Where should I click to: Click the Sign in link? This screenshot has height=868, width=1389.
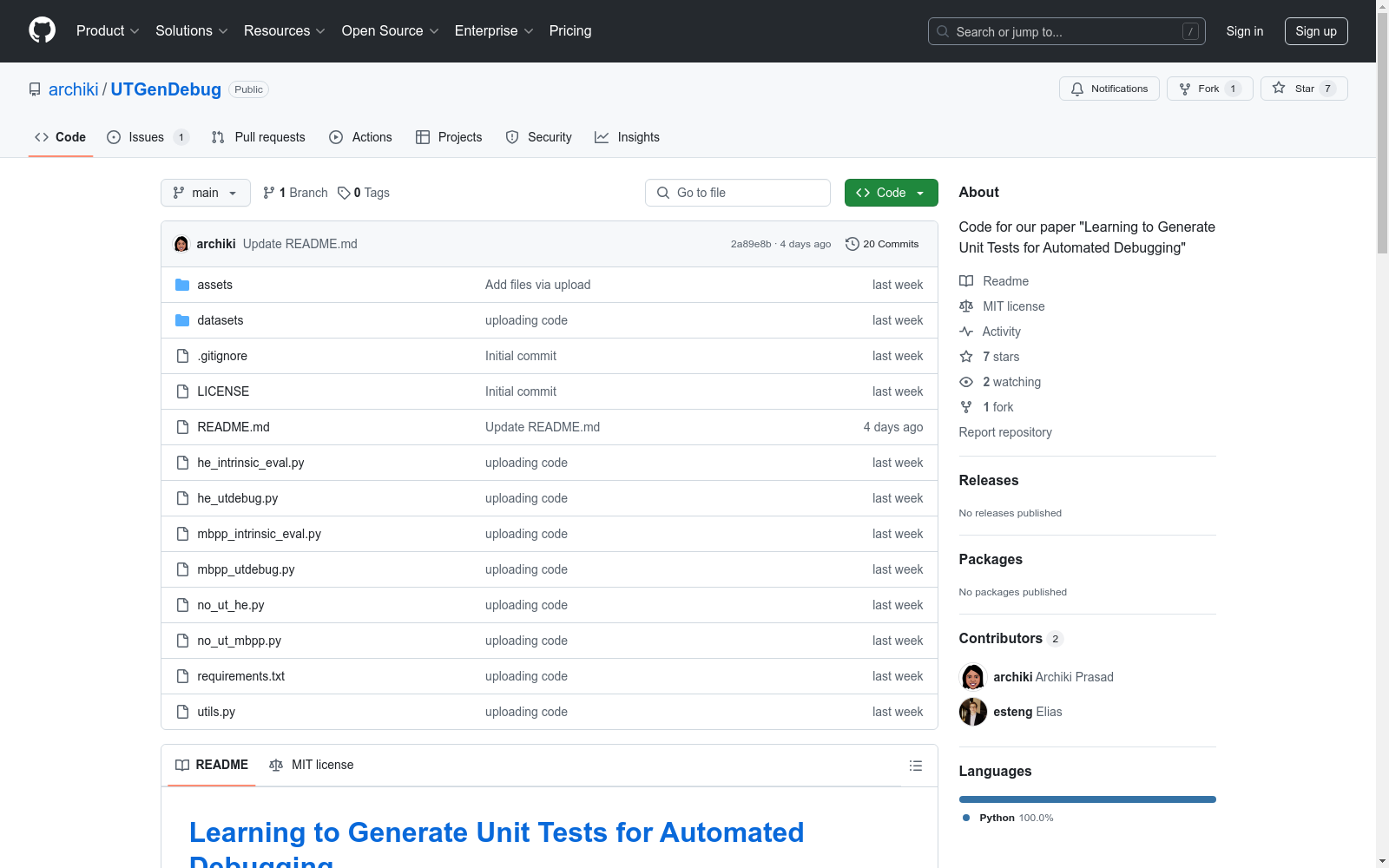tap(1245, 31)
